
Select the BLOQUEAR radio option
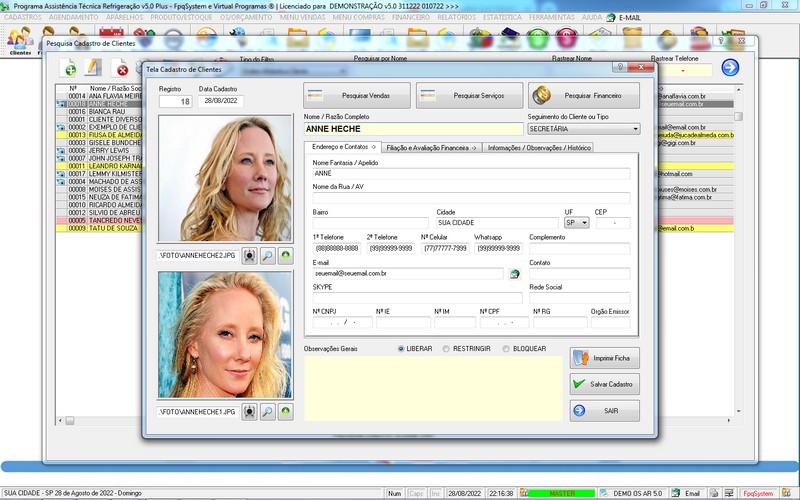(x=506, y=349)
